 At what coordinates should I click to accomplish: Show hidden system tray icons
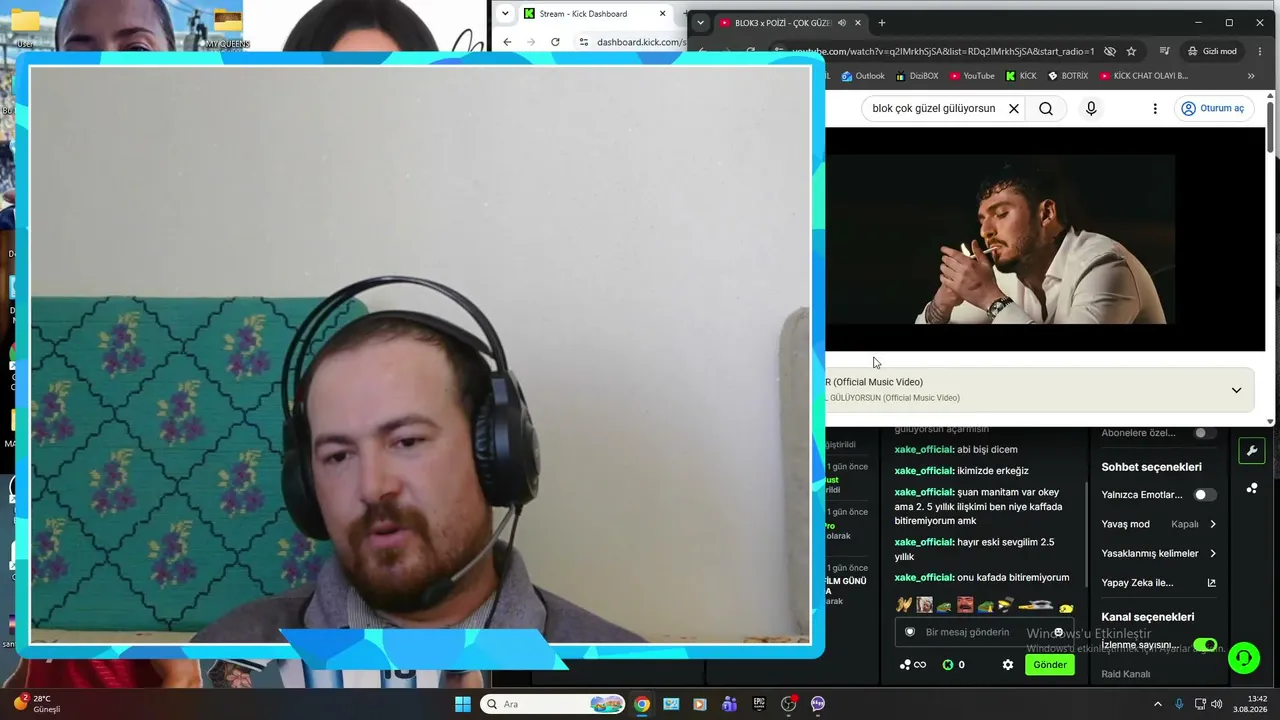(x=1158, y=704)
